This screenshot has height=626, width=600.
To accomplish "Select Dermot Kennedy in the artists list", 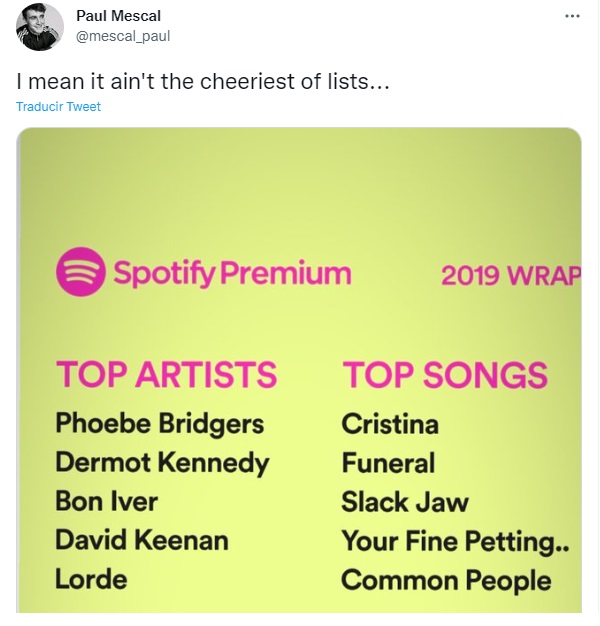I will (162, 462).
